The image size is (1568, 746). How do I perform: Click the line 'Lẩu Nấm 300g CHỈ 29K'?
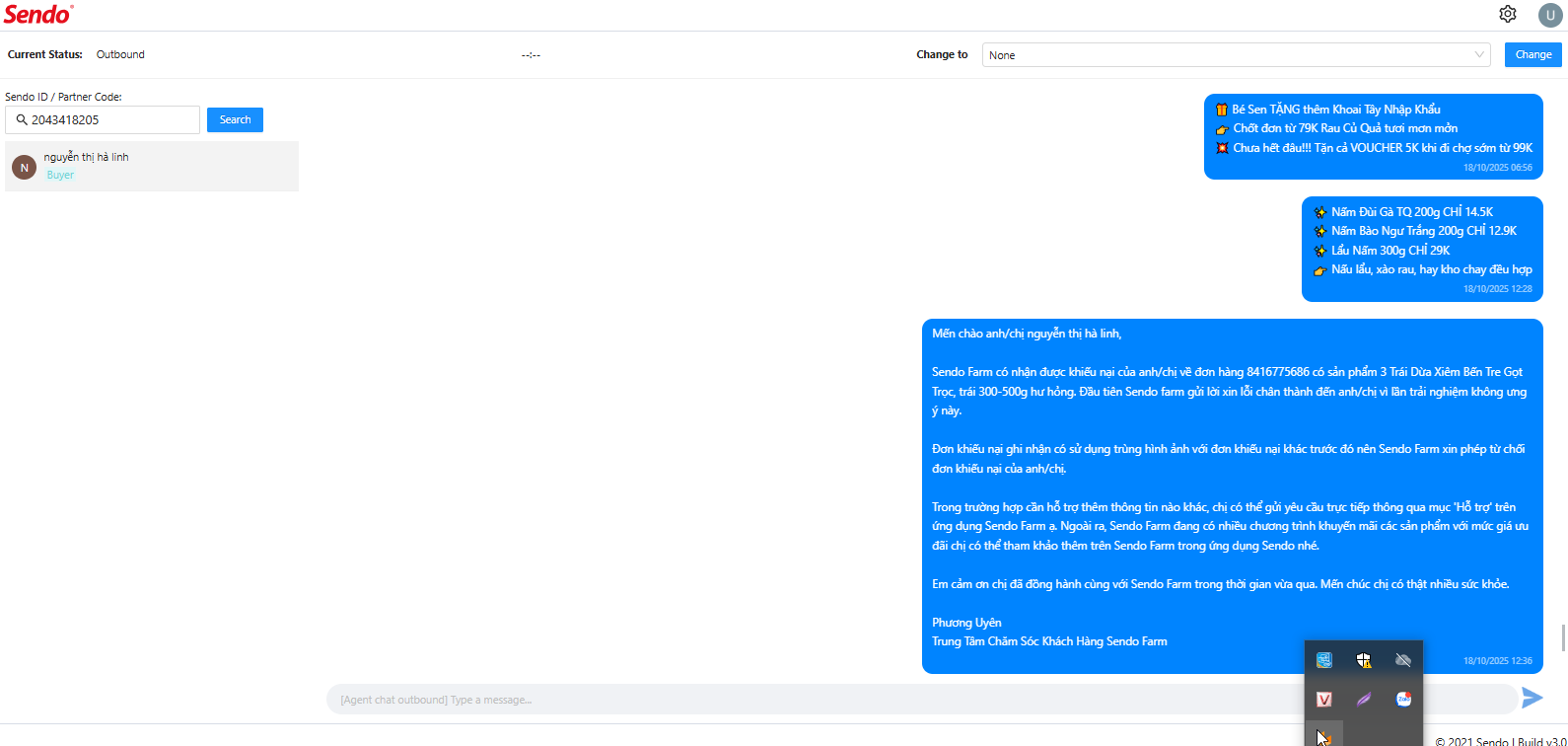tap(1390, 251)
